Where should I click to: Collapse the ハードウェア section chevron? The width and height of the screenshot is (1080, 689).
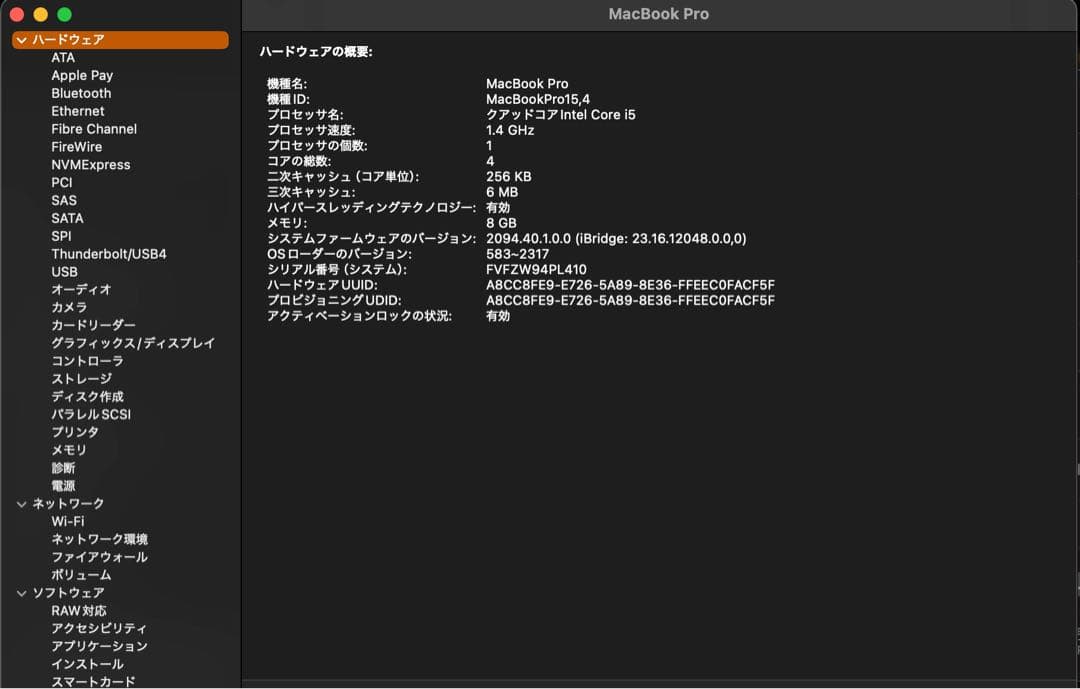(21, 40)
